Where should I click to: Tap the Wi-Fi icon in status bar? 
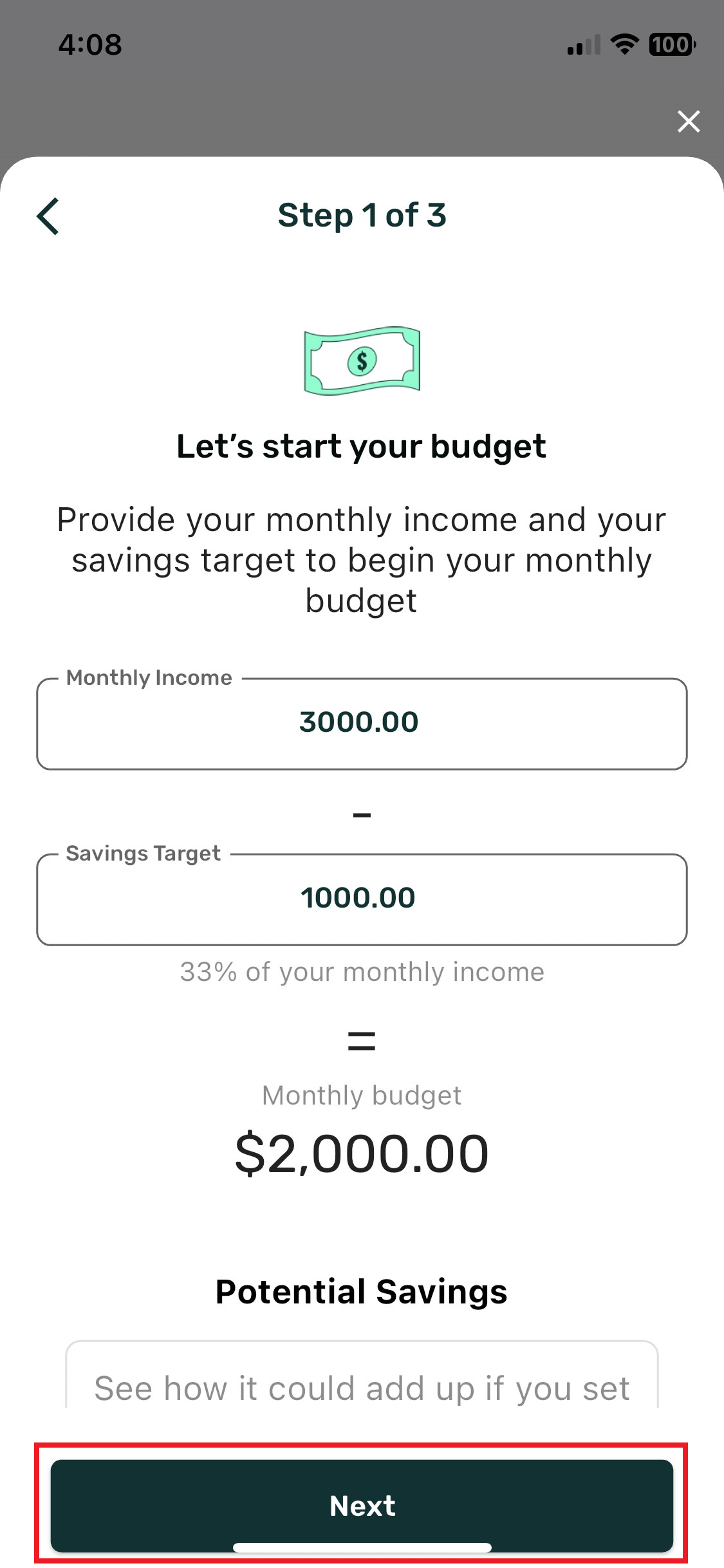pyautogui.click(x=622, y=44)
